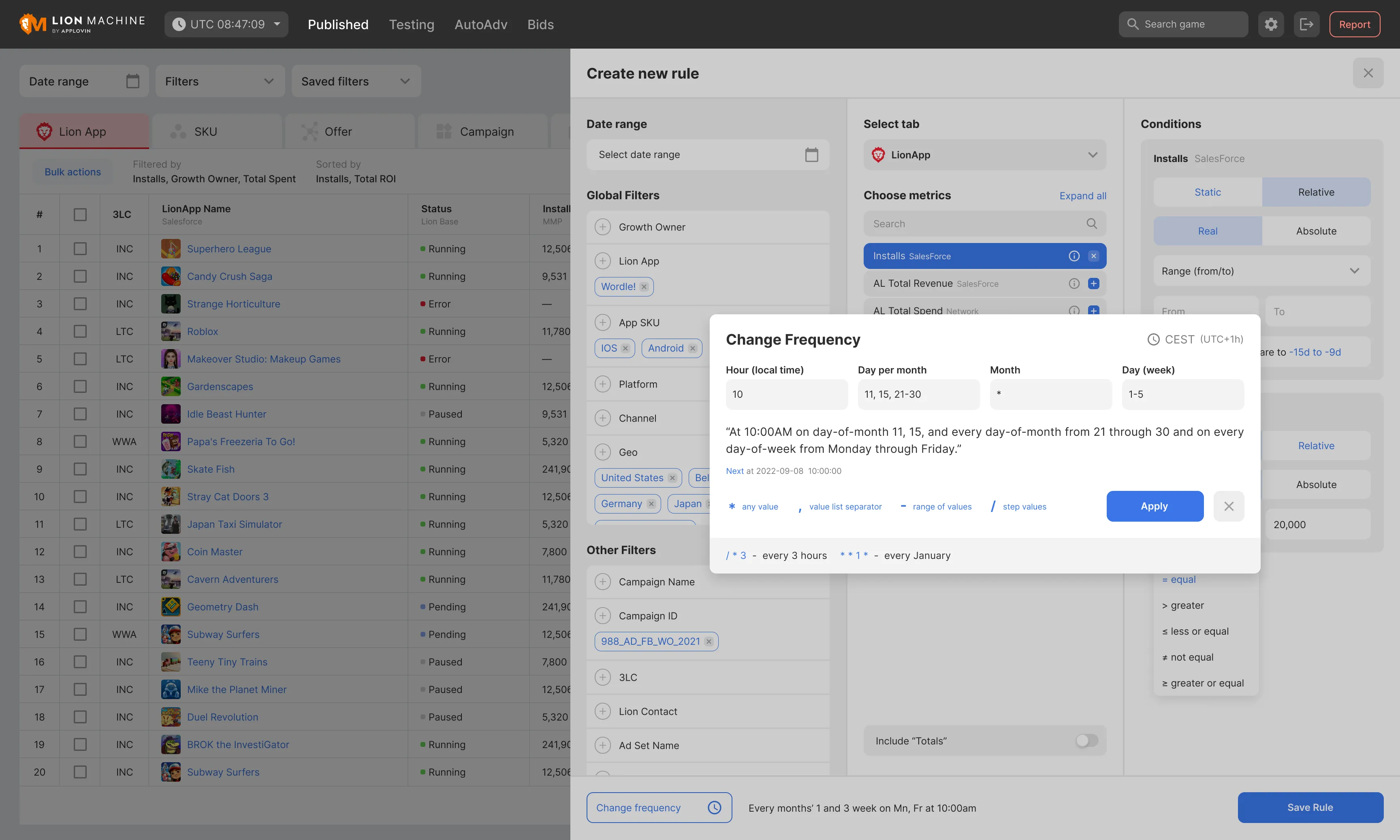The height and width of the screenshot is (840, 1400).
Task: Dismiss the Change Frequency dialog with X
Action: coord(1229,506)
